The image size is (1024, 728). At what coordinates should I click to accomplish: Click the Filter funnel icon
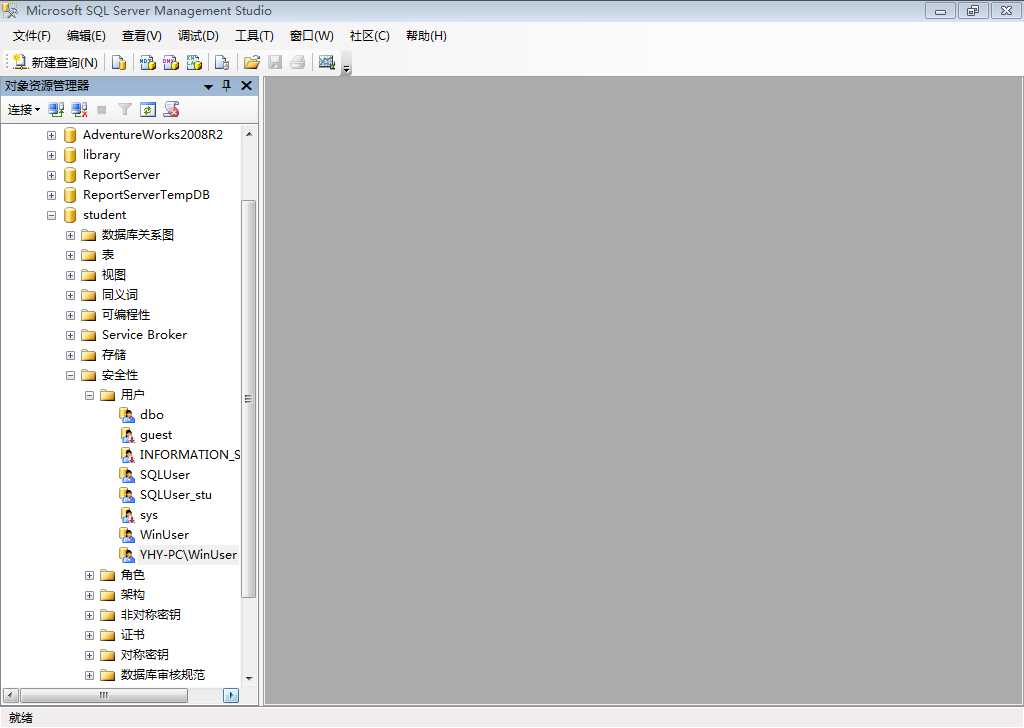pyautogui.click(x=125, y=110)
